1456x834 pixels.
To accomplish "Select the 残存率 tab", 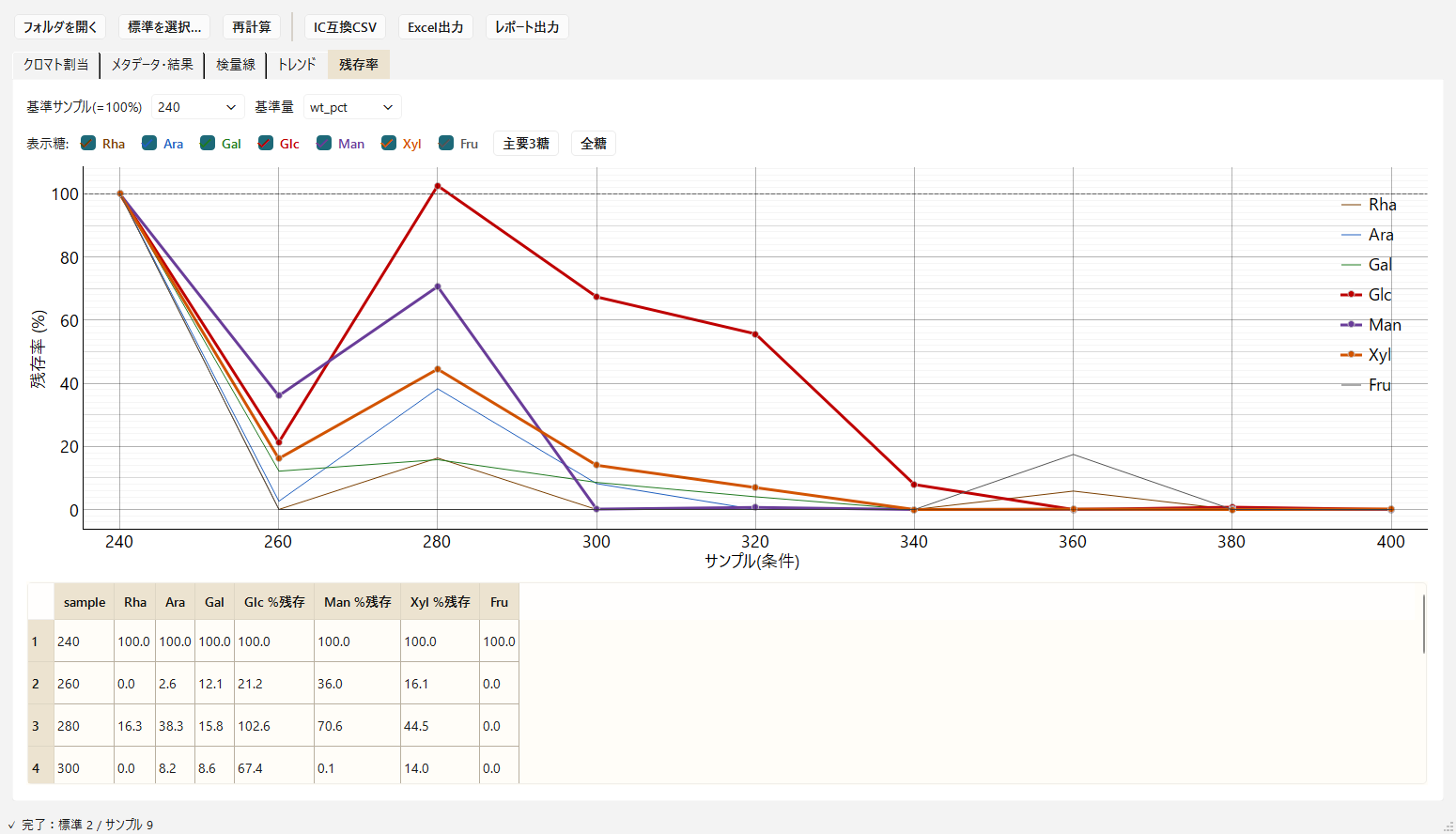I will (x=359, y=65).
